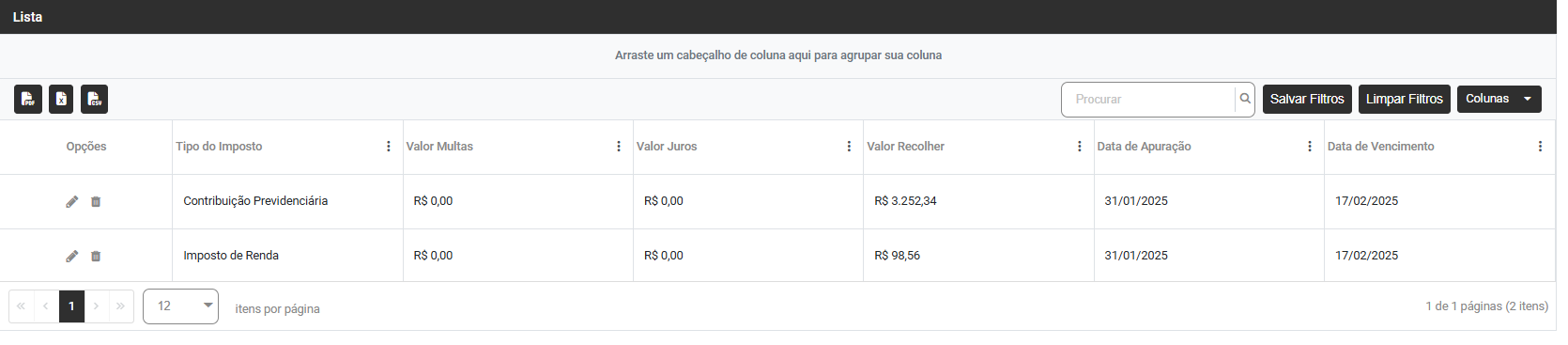Delete the Imposto de Renda row

click(96, 256)
